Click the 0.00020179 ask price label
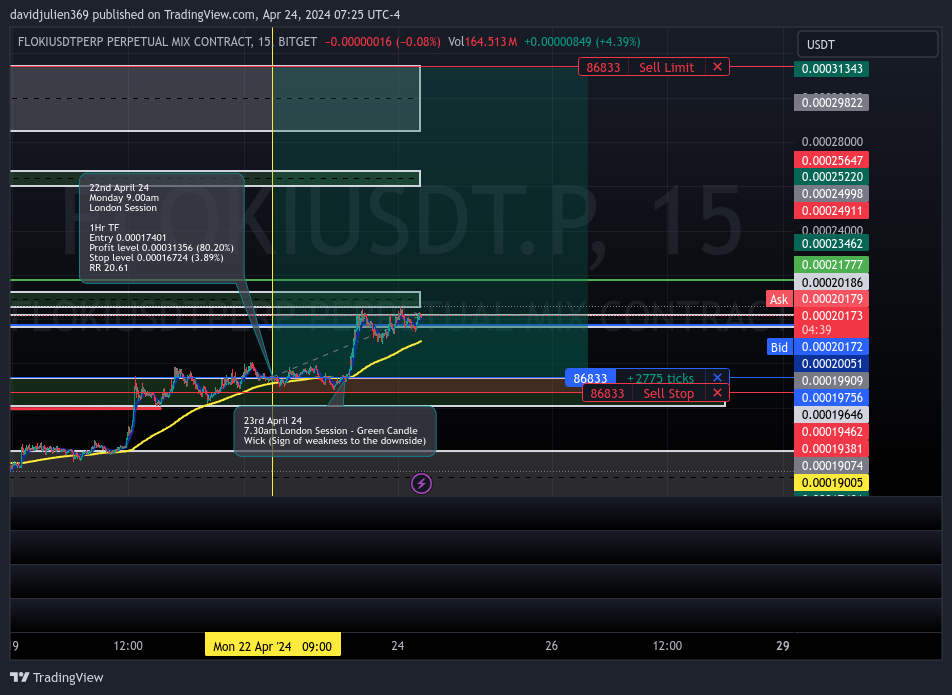Screen dimensions: 952x695 click(831, 299)
